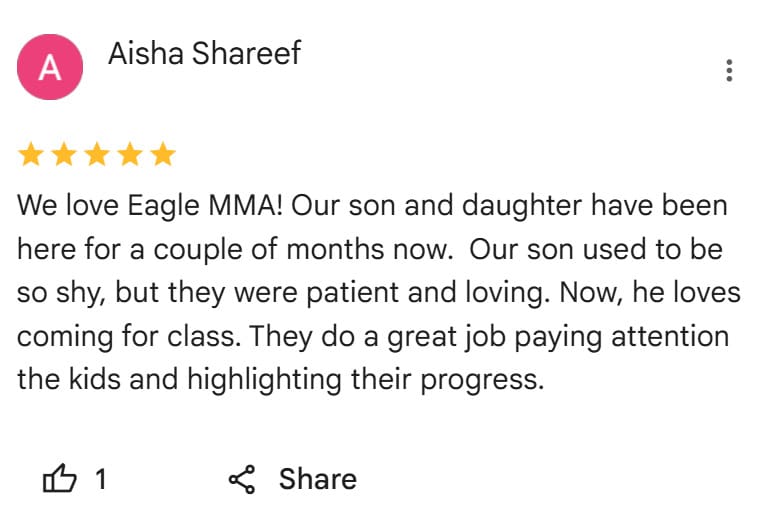The height and width of the screenshot is (515, 772).
Task: Click "coming for class" in review text
Action: click(129, 337)
